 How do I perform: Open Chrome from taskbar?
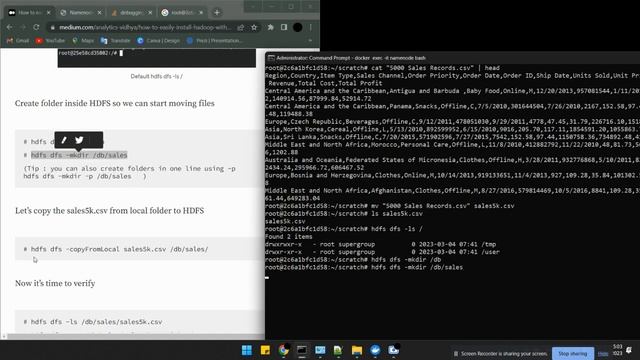283,350
